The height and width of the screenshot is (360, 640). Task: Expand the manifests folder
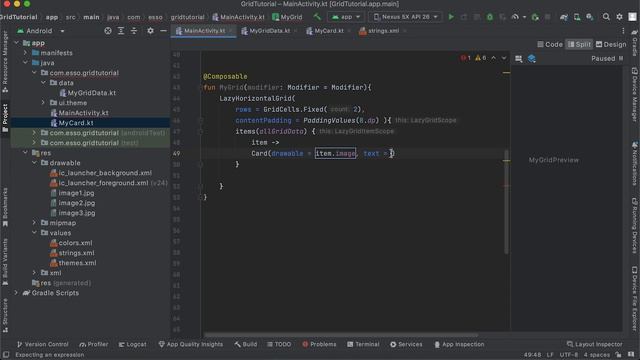click(26, 53)
